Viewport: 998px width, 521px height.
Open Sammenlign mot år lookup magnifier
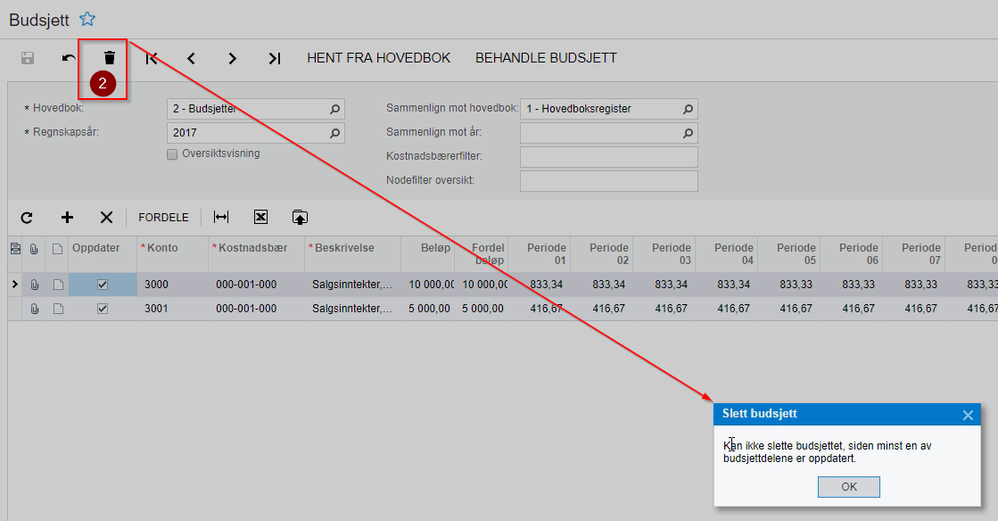[688, 134]
